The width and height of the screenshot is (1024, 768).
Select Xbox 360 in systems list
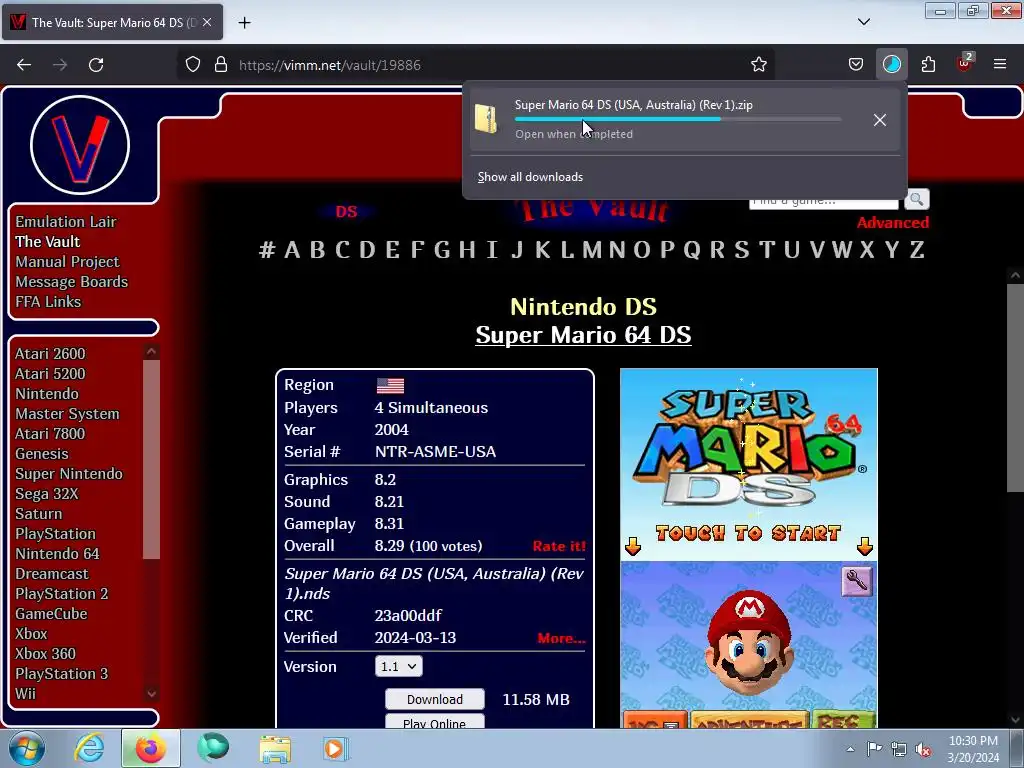pos(45,654)
